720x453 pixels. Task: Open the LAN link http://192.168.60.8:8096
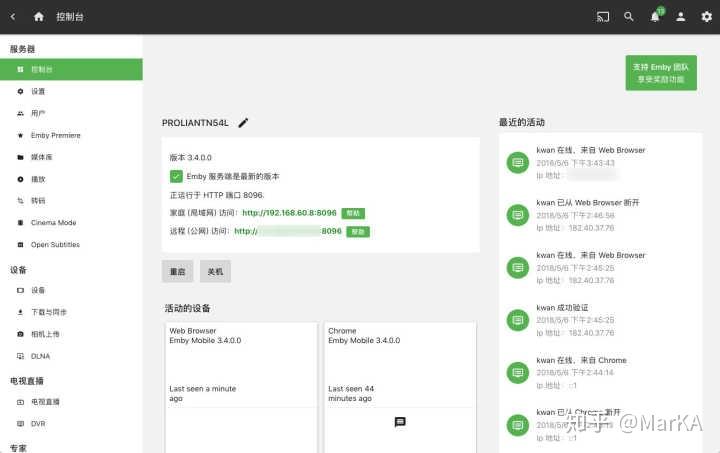click(x=289, y=213)
